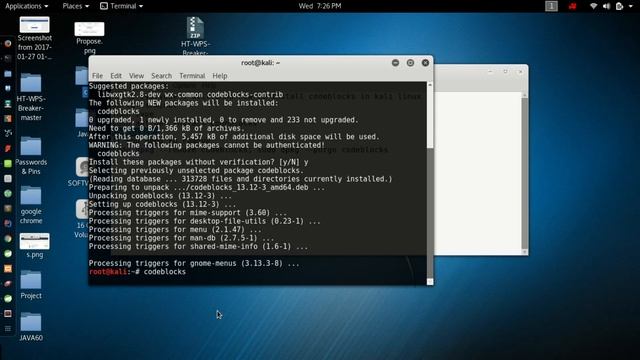Click '(Reading database ... 313728 files' line
The width and height of the screenshot is (640, 360).
coord(240,179)
